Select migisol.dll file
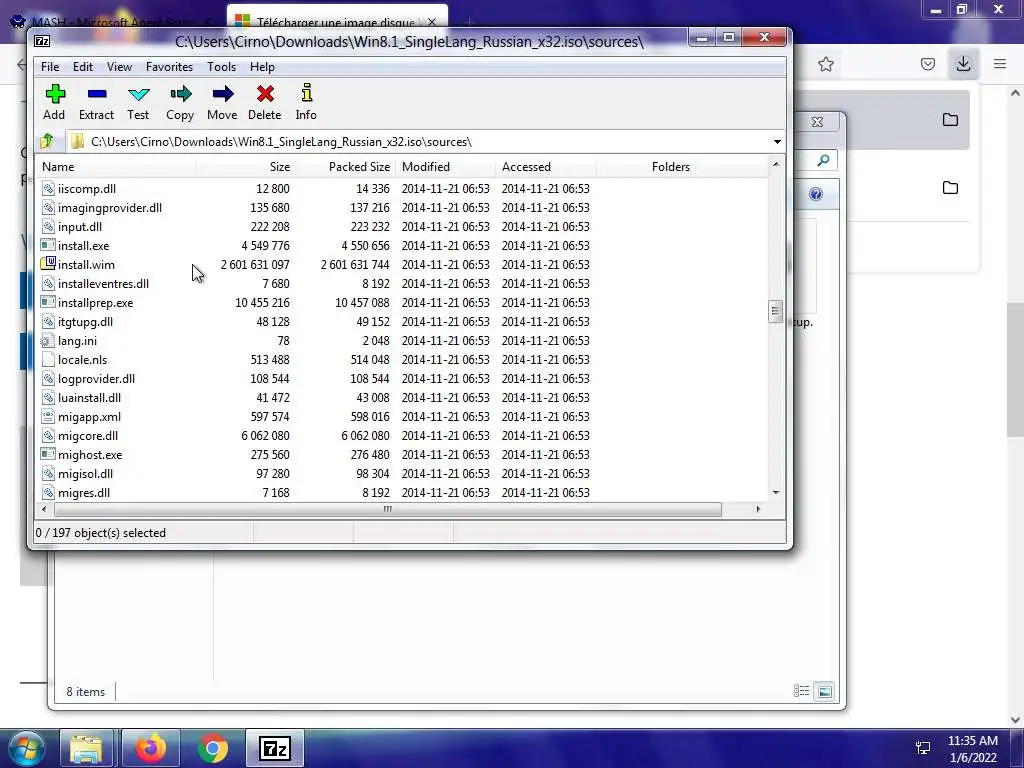1024x768 pixels. click(x=86, y=473)
